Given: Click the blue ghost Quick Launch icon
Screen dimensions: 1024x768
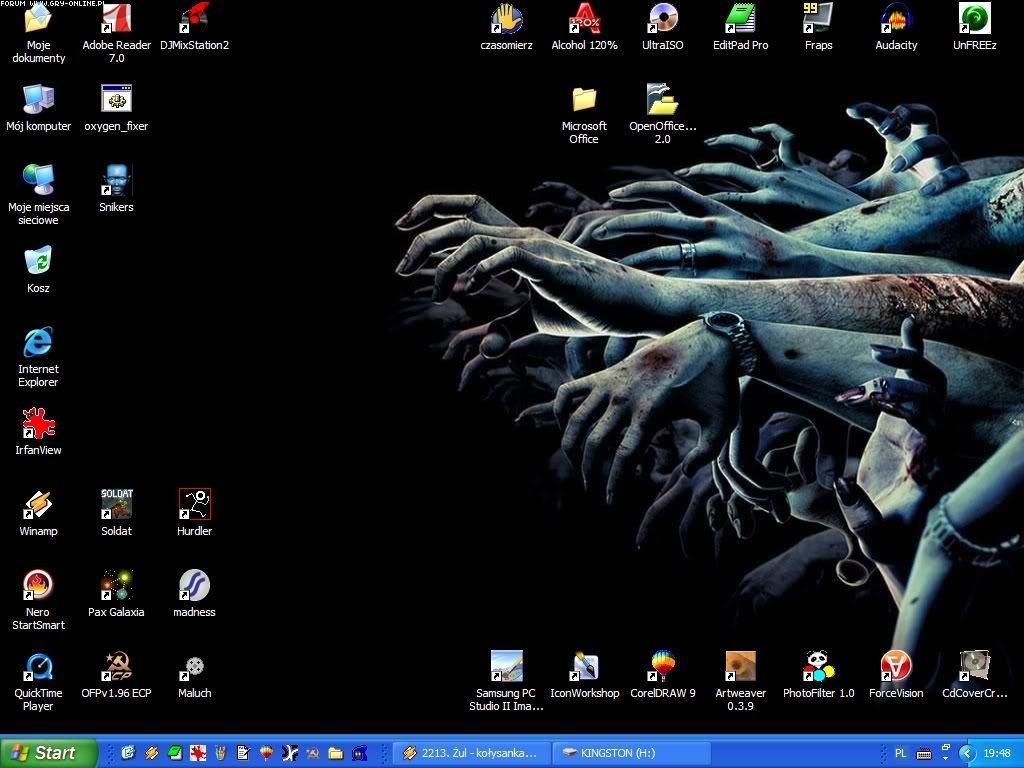Looking at the screenshot, I should [359, 753].
